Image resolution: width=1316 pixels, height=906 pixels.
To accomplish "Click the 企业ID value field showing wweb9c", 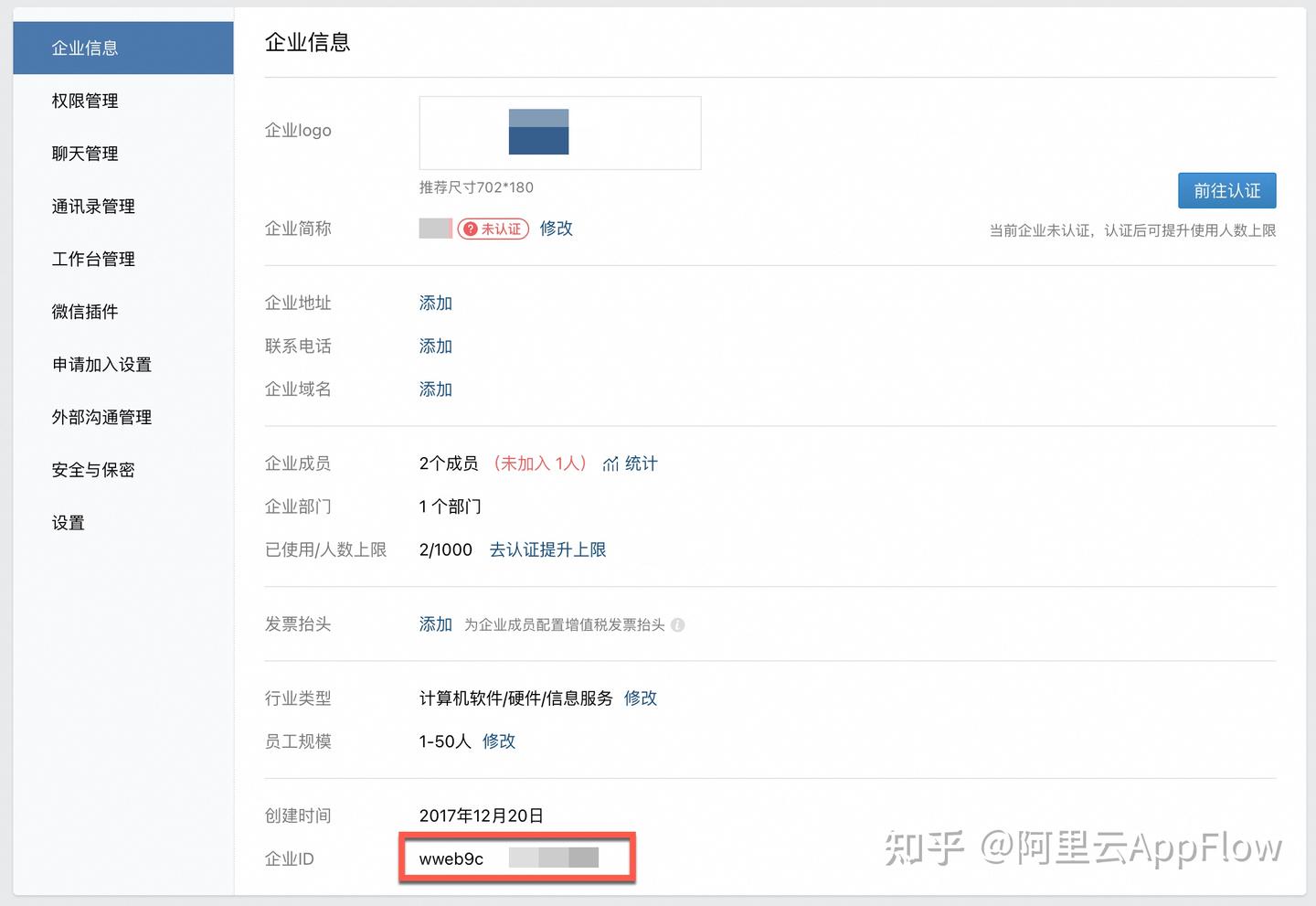I will coord(516,858).
